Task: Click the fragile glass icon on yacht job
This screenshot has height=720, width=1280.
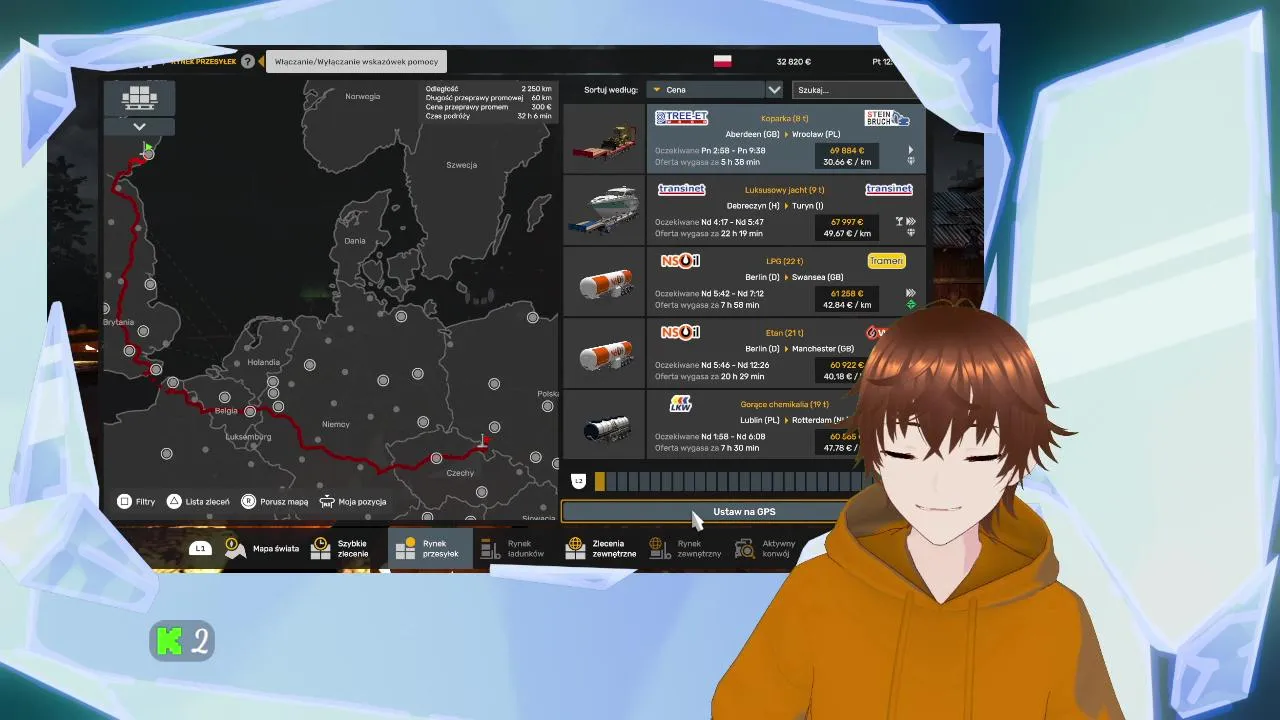Action: tap(899, 222)
